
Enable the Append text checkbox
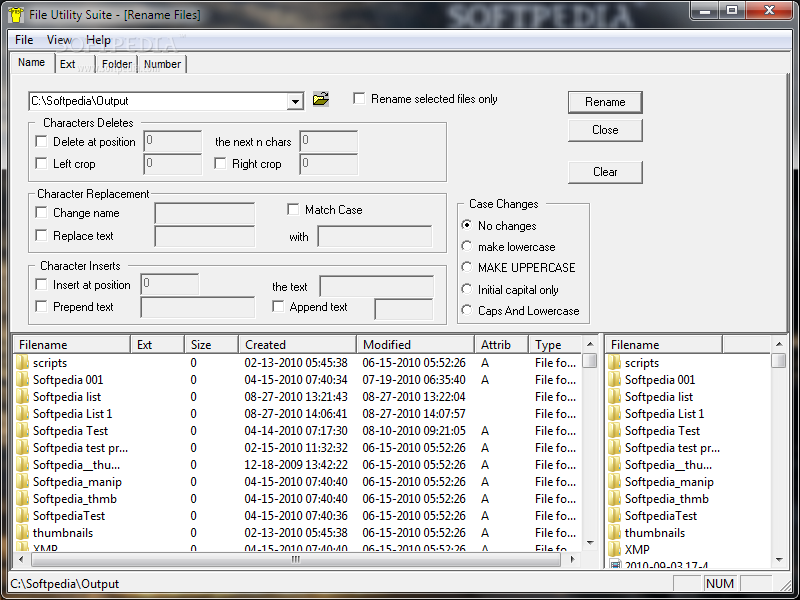pos(278,306)
